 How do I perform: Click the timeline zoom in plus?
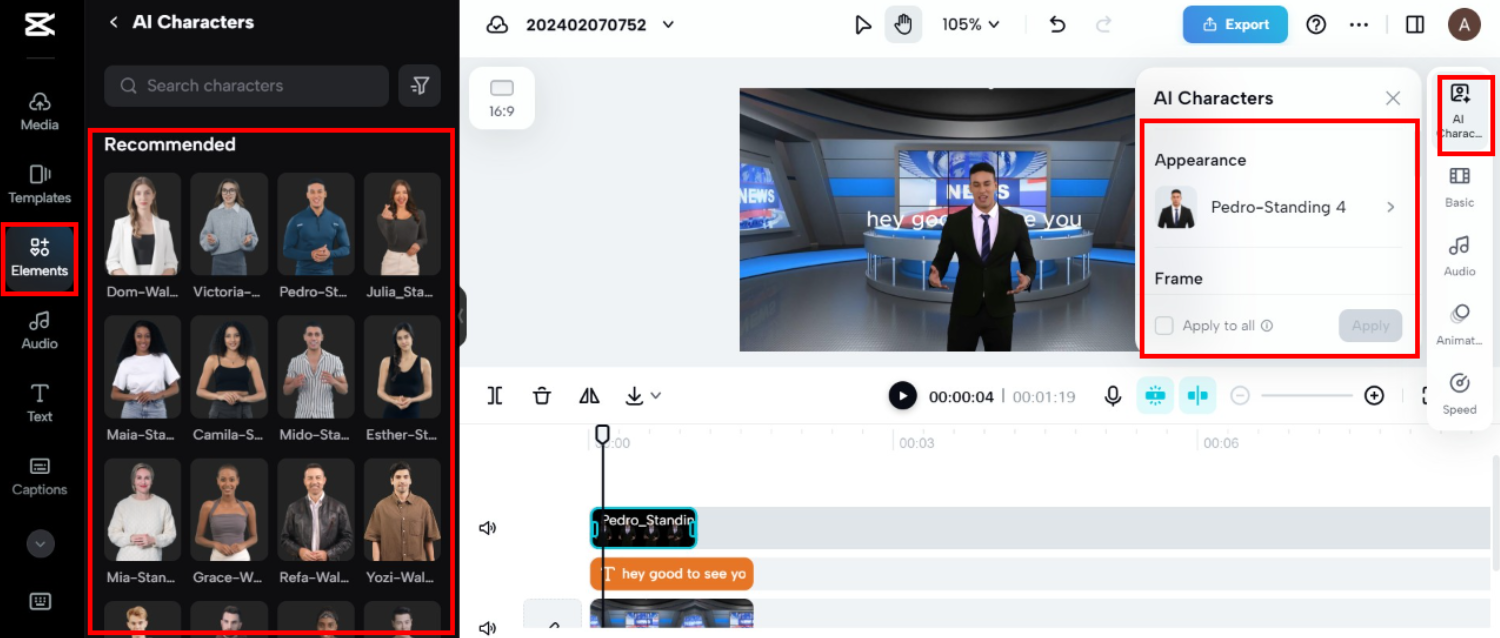coord(1374,396)
